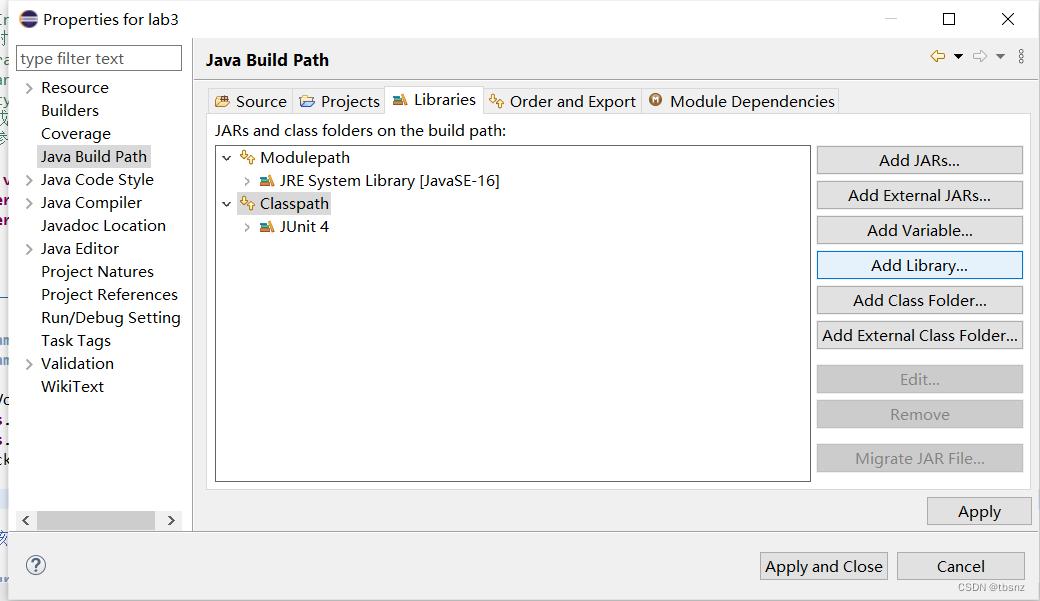Click the Module Dependencies tab icon

click(655, 100)
